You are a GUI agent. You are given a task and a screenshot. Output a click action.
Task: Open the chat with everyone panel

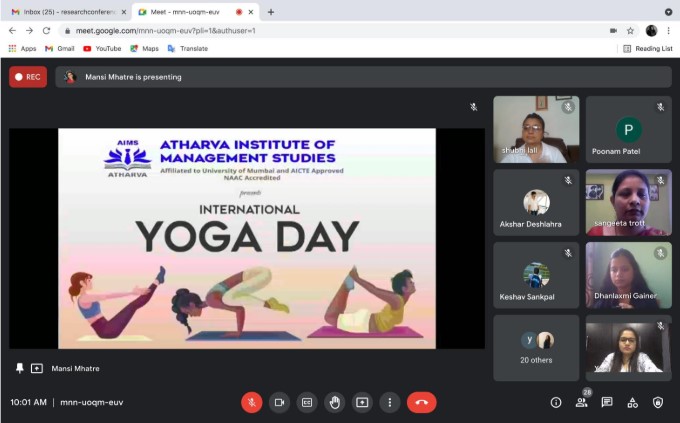607,403
